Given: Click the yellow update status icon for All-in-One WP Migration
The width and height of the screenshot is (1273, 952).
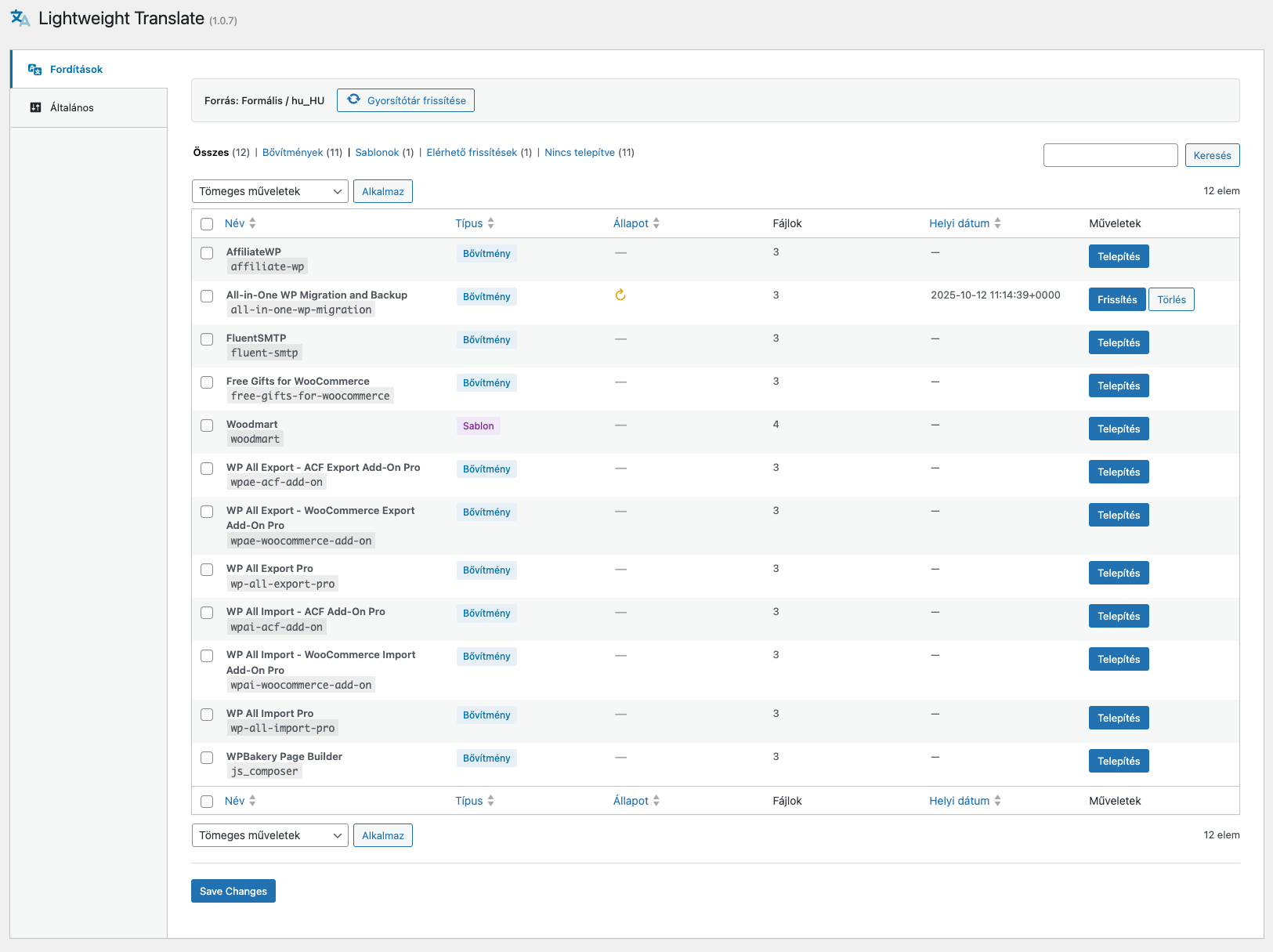Looking at the screenshot, I should coord(620,295).
